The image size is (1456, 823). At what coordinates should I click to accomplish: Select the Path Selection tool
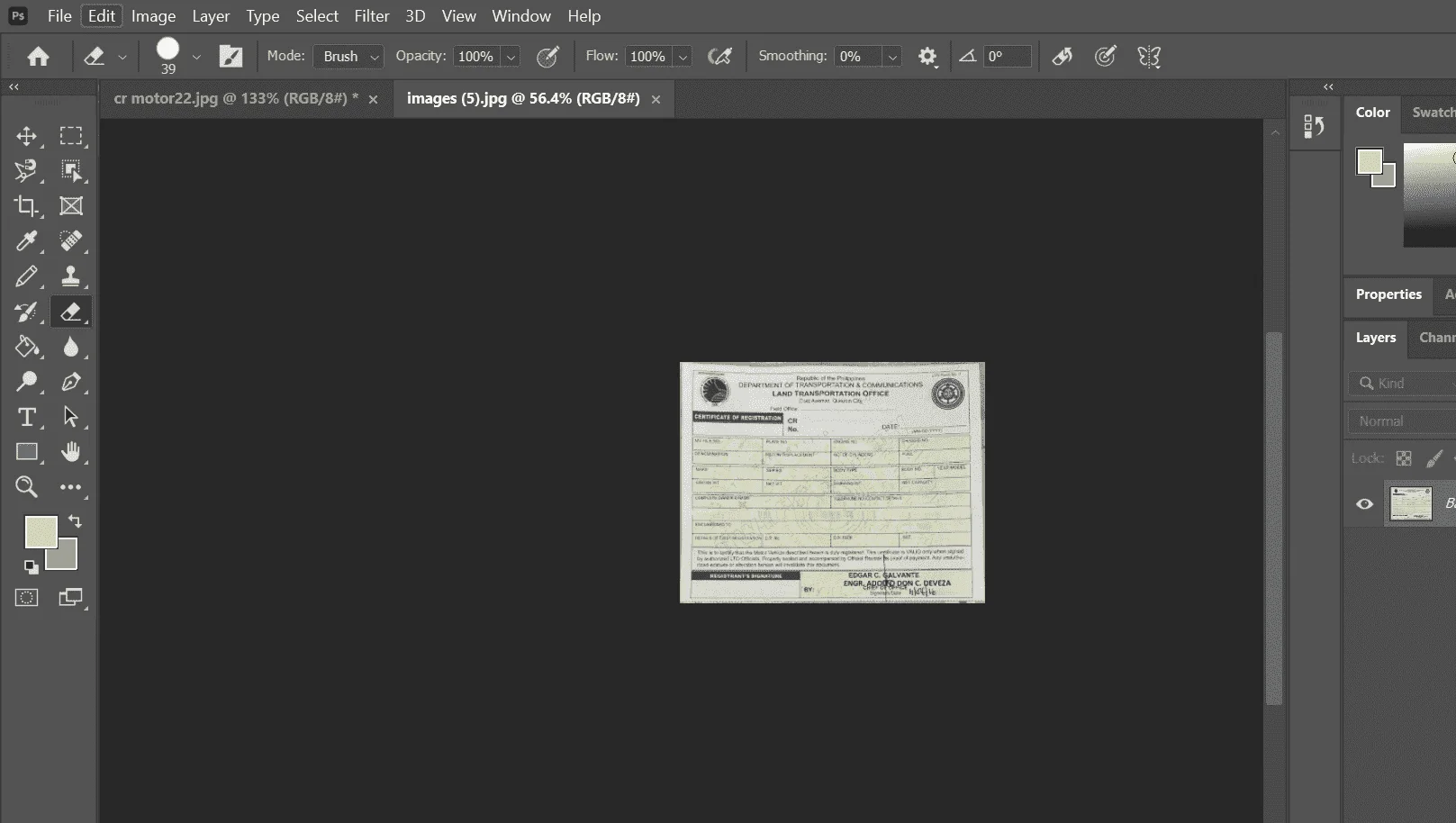[71, 417]
